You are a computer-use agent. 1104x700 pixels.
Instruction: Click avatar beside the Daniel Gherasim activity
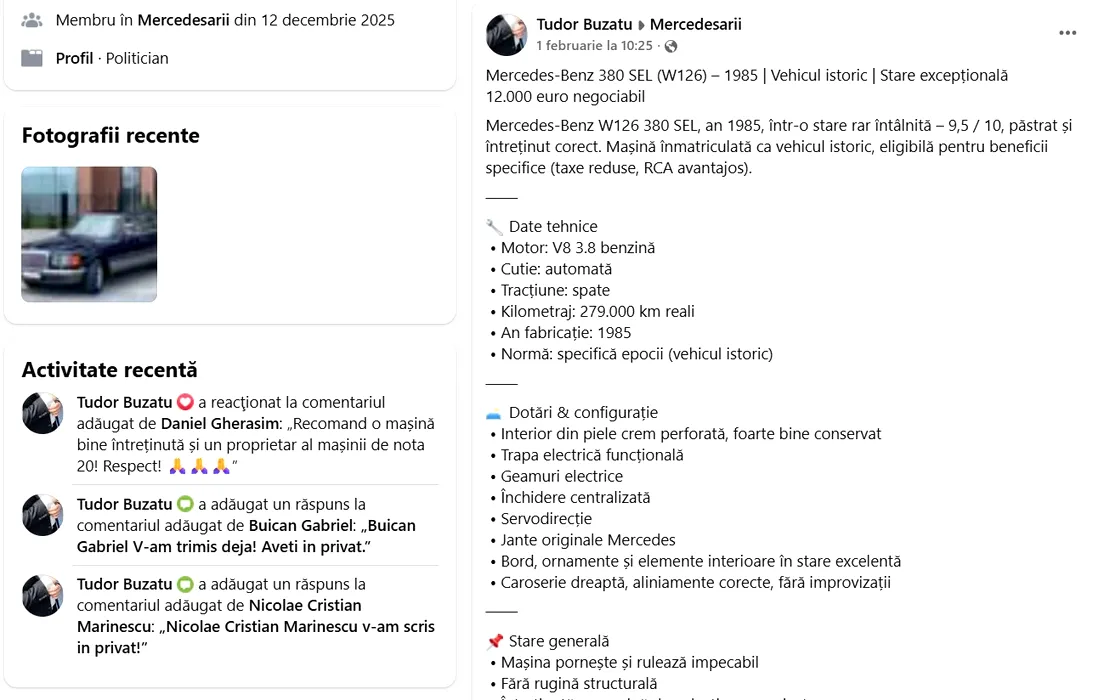click(x=43, y=413)
